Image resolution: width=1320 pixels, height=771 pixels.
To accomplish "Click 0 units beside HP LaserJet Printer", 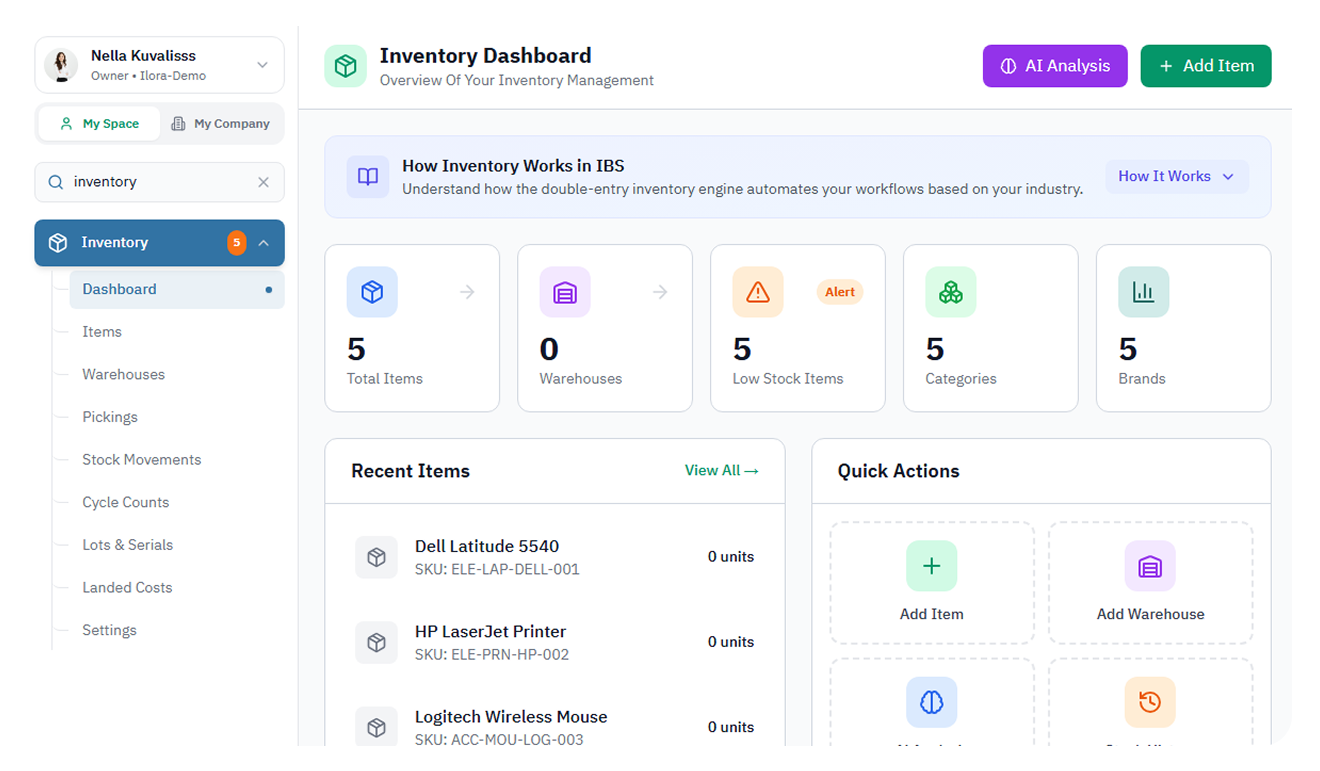I will pos(731,642).
